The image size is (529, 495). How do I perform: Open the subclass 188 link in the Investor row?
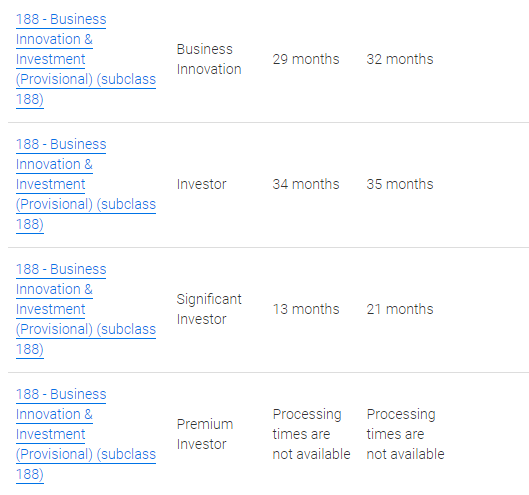86,184
